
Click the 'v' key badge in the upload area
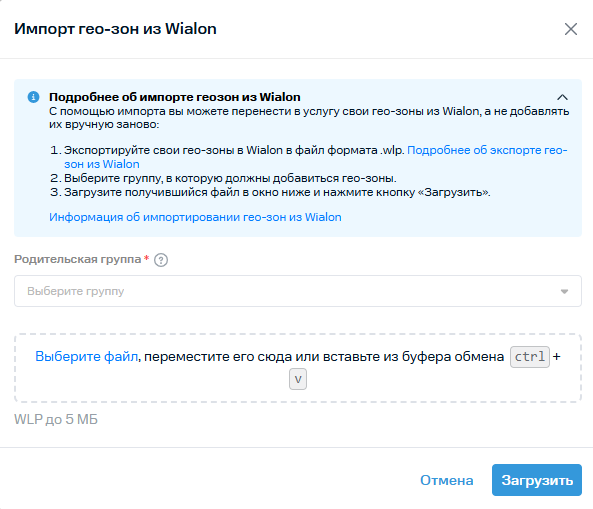click(298, 379)
